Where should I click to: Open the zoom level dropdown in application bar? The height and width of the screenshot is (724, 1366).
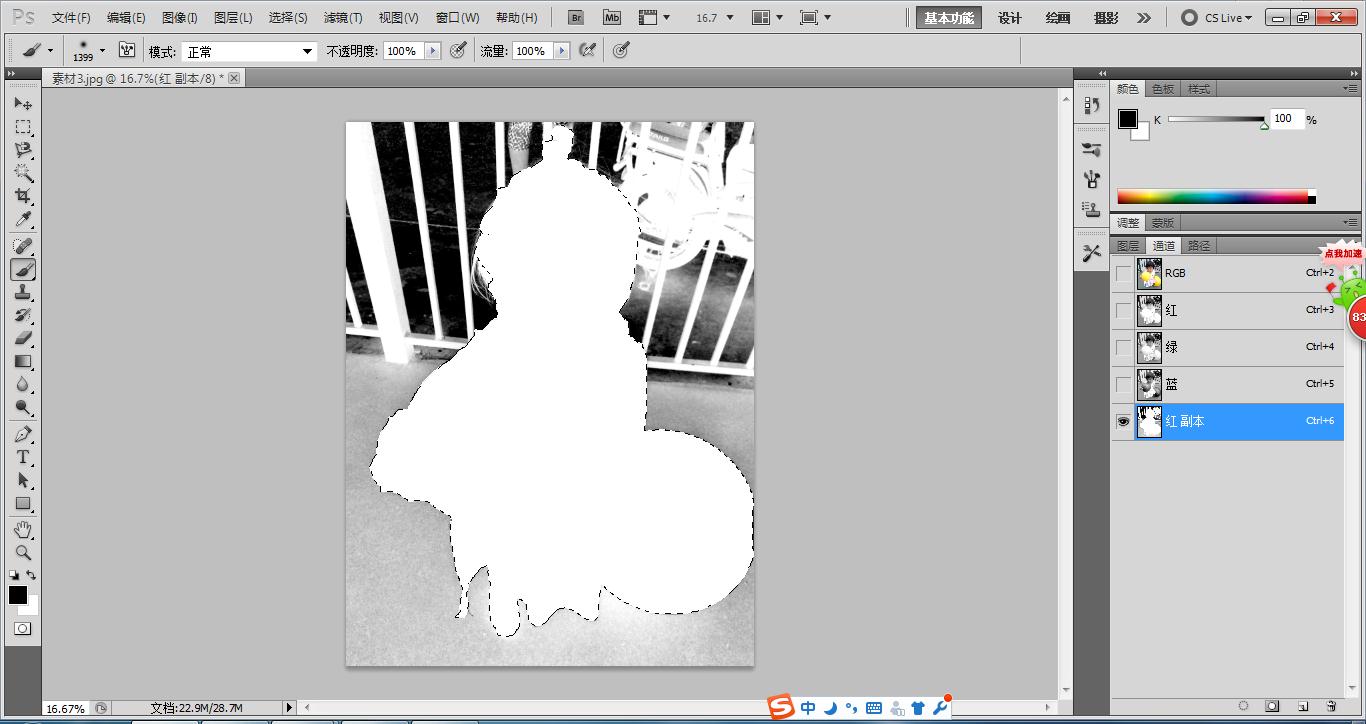[730, 17]
